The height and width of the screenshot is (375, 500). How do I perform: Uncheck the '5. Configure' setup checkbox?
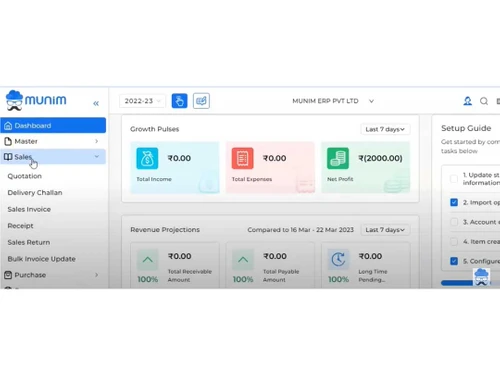click(454, 261)
